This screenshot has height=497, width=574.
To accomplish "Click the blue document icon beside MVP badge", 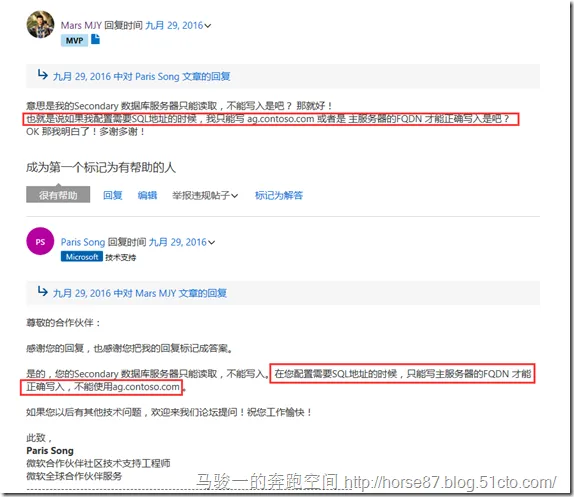I will (95, 39).
